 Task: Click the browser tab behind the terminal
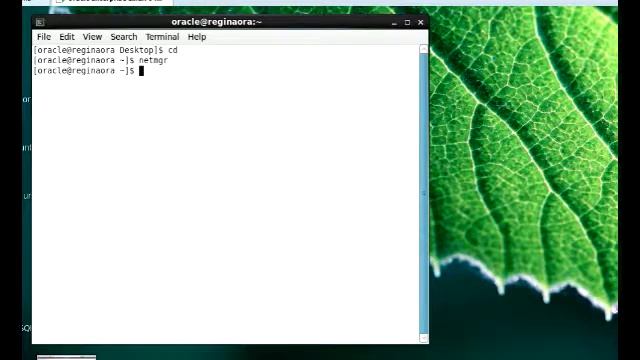tap(112, 2)
